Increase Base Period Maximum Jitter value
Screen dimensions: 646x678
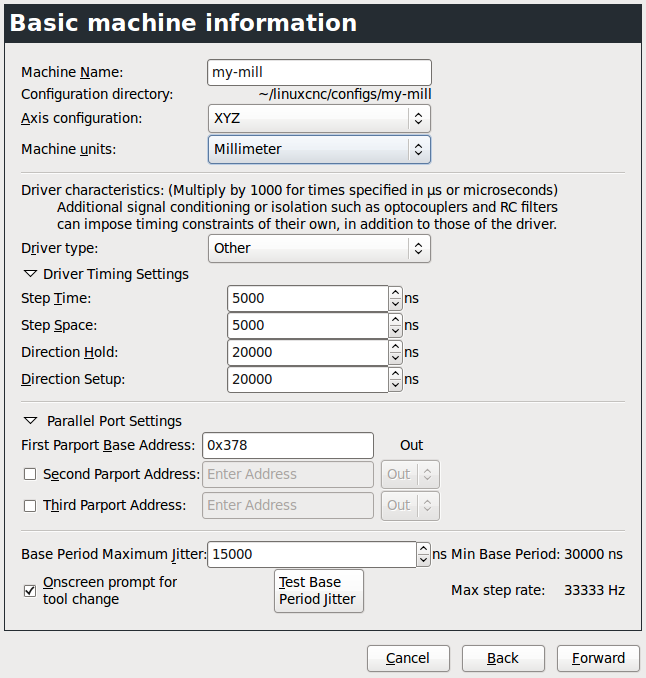[423, 548]
